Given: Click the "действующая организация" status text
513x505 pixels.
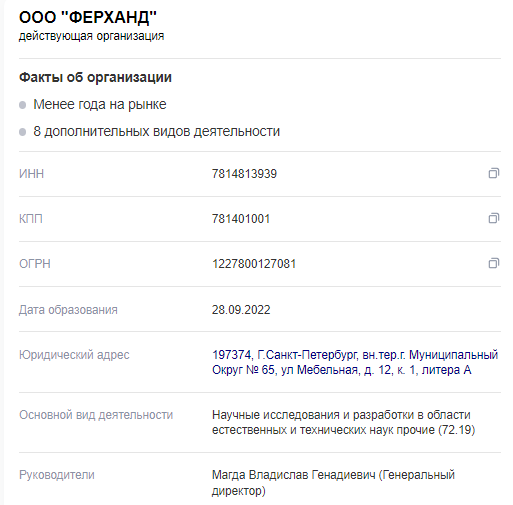Looking at the screenshot, I should (91, 36).
